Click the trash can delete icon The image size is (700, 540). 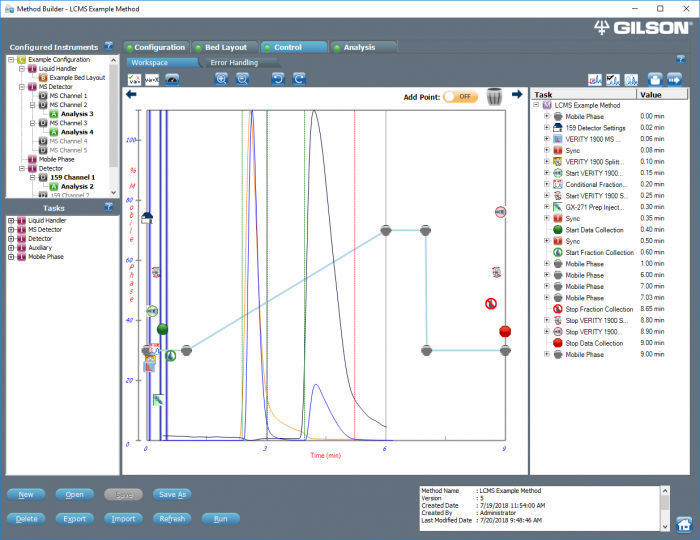click(494, 96)
